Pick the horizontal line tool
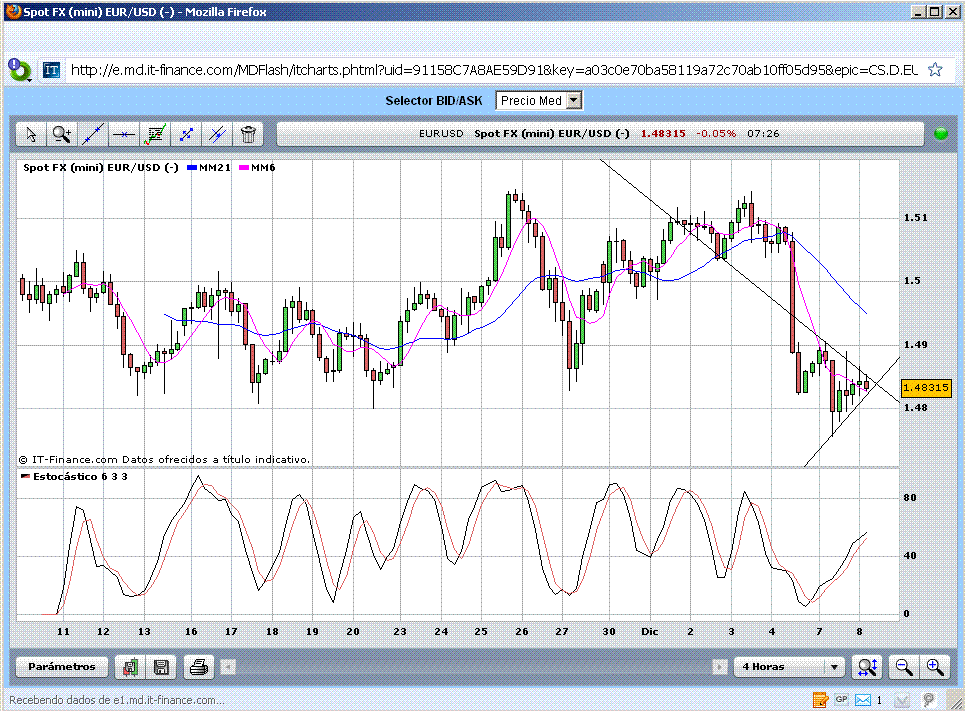The image size is (965, 711). coord(124,134)
